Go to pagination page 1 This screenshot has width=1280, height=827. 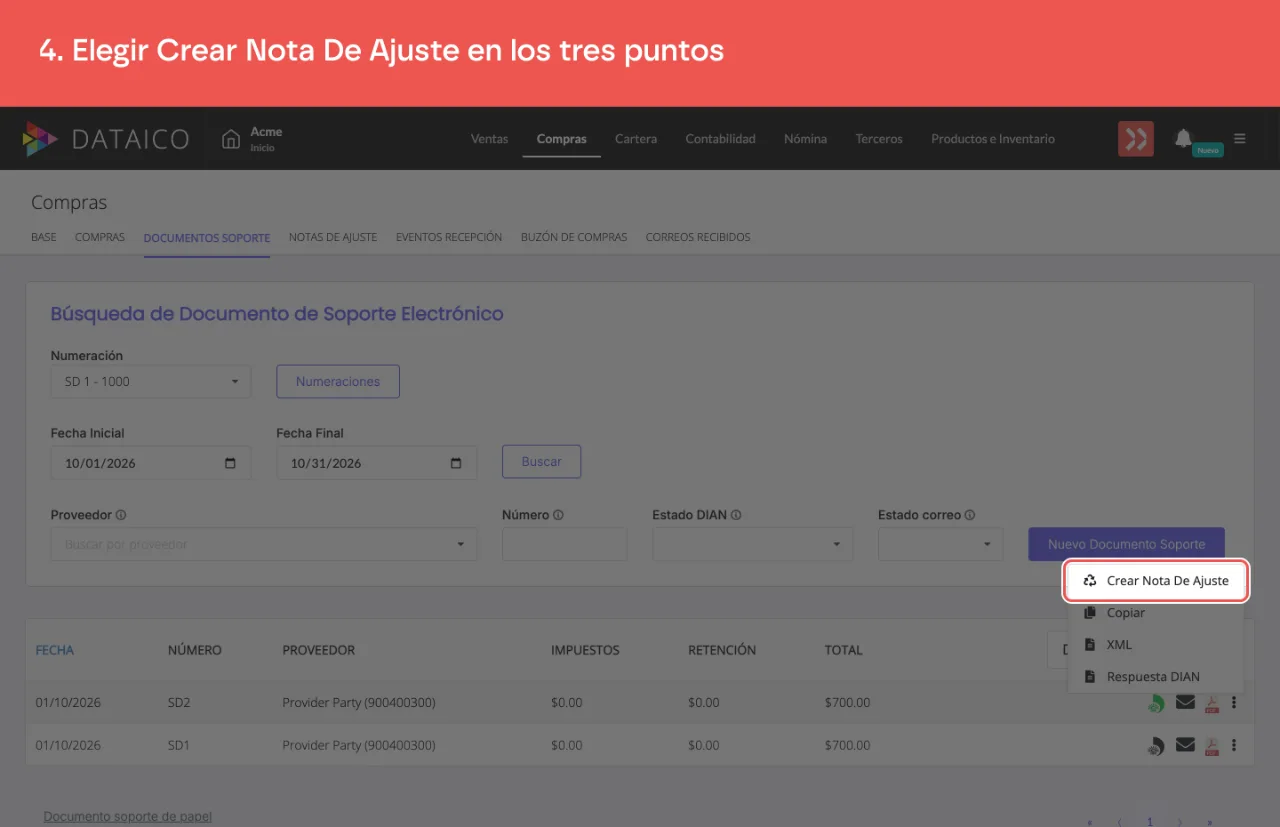(1150, 821)
